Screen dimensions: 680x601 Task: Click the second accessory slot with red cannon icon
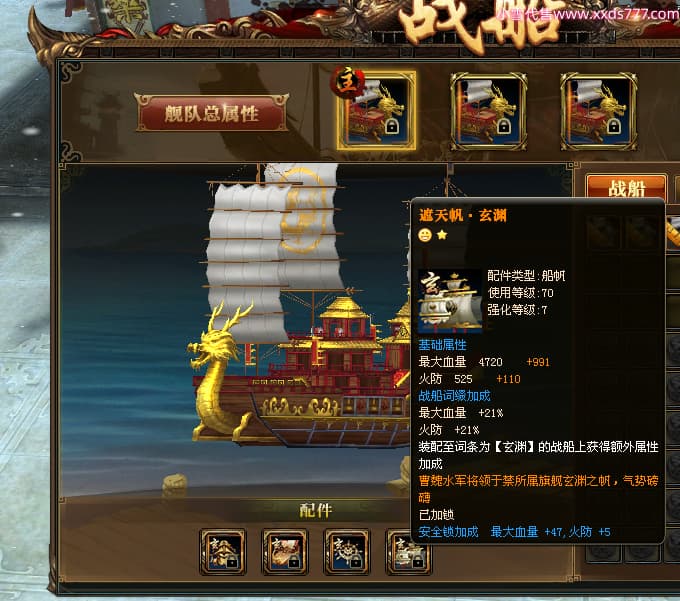285,552
